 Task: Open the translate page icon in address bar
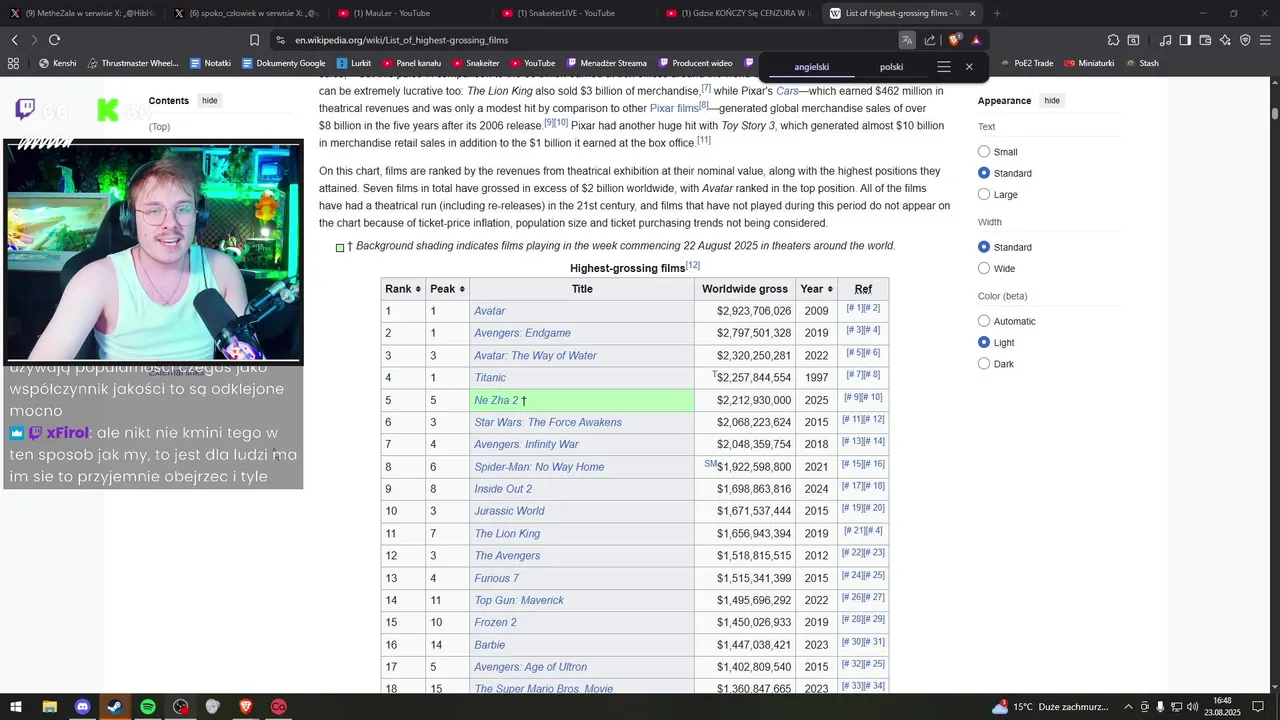coord(906,40)
